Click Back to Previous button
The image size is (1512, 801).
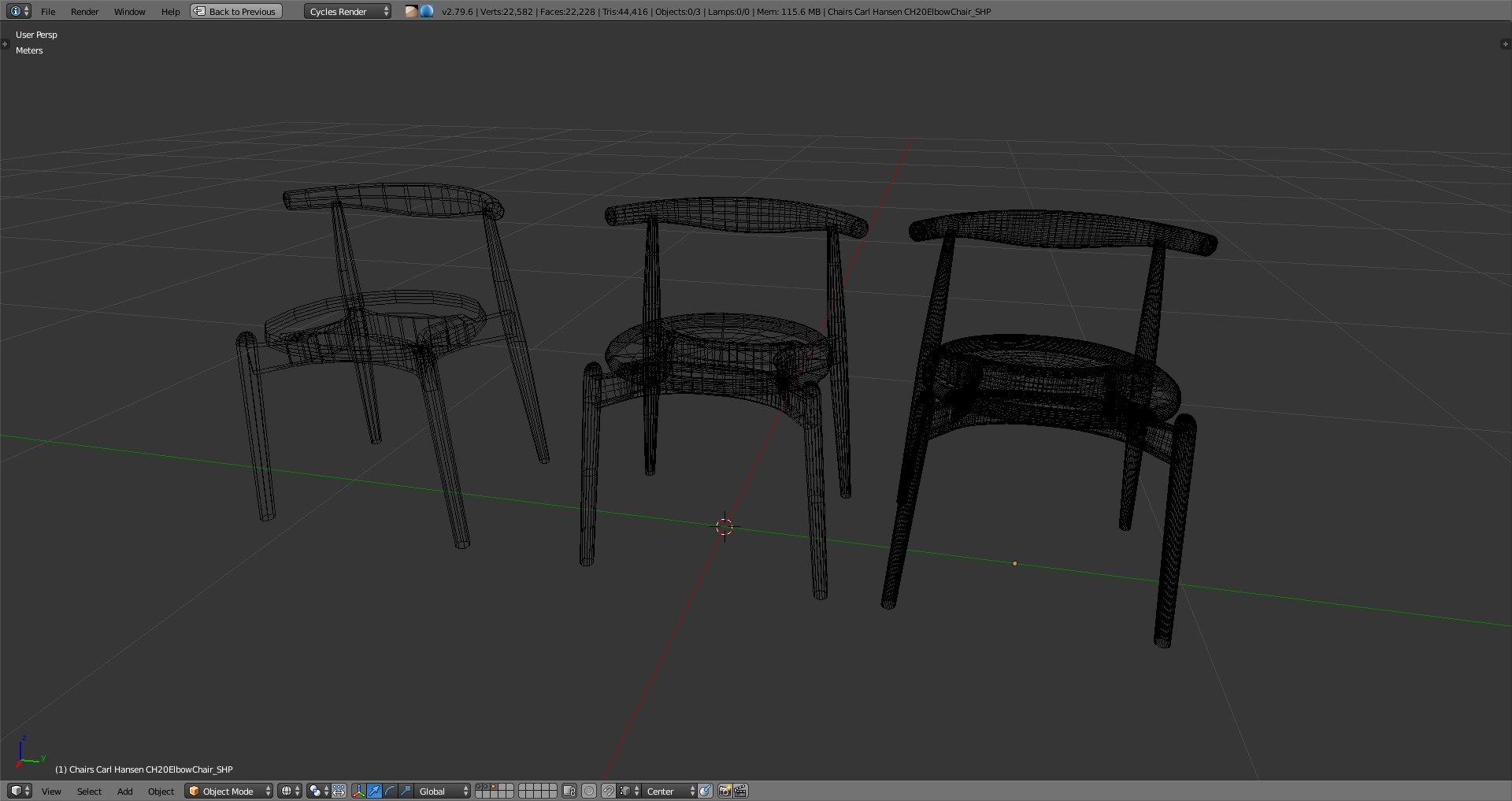[235, 12]
